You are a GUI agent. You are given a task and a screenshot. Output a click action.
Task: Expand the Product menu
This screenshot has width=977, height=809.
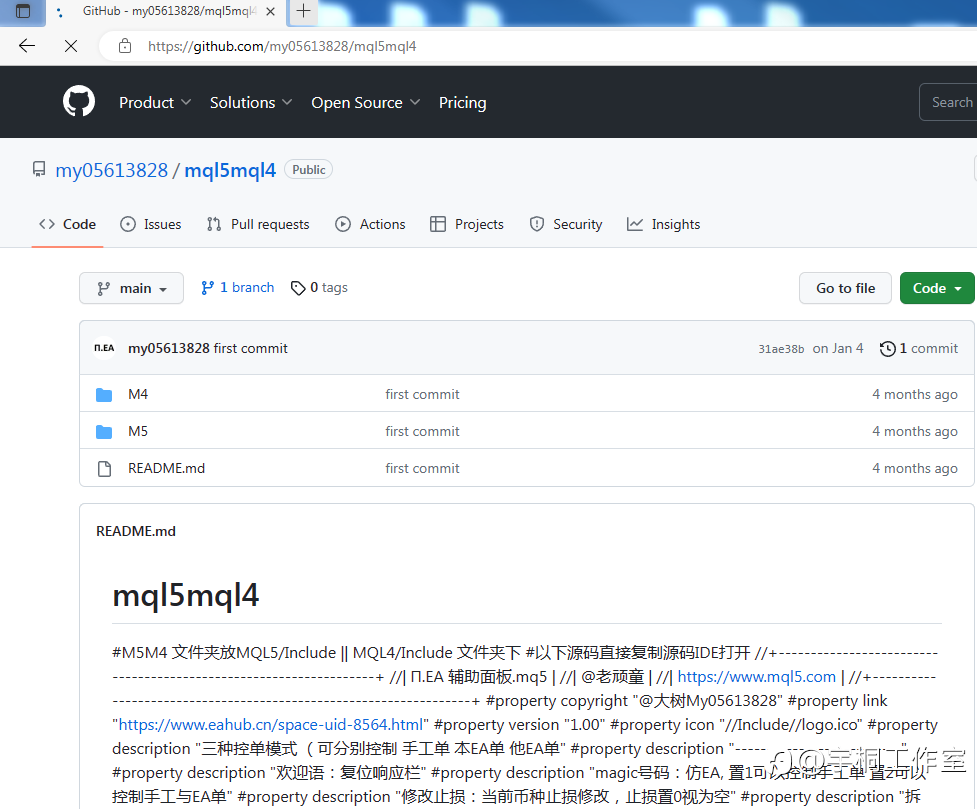[x=155, y=102]
